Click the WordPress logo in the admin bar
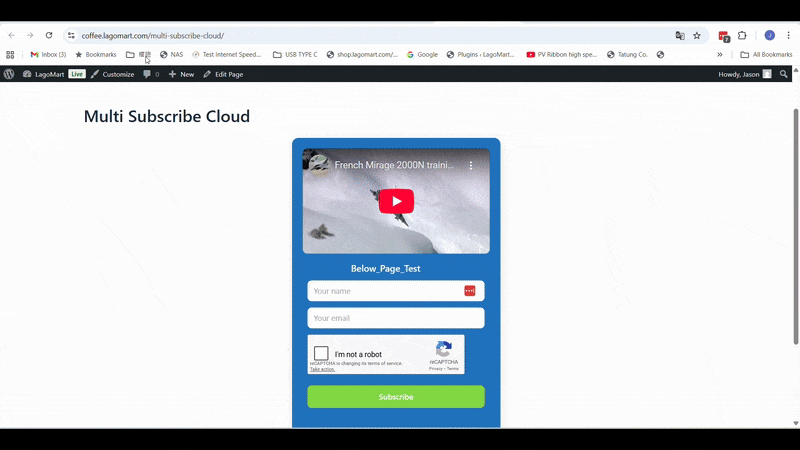This screenshot has height=450, width=800. pyautogui.click(x=9, y=74)
